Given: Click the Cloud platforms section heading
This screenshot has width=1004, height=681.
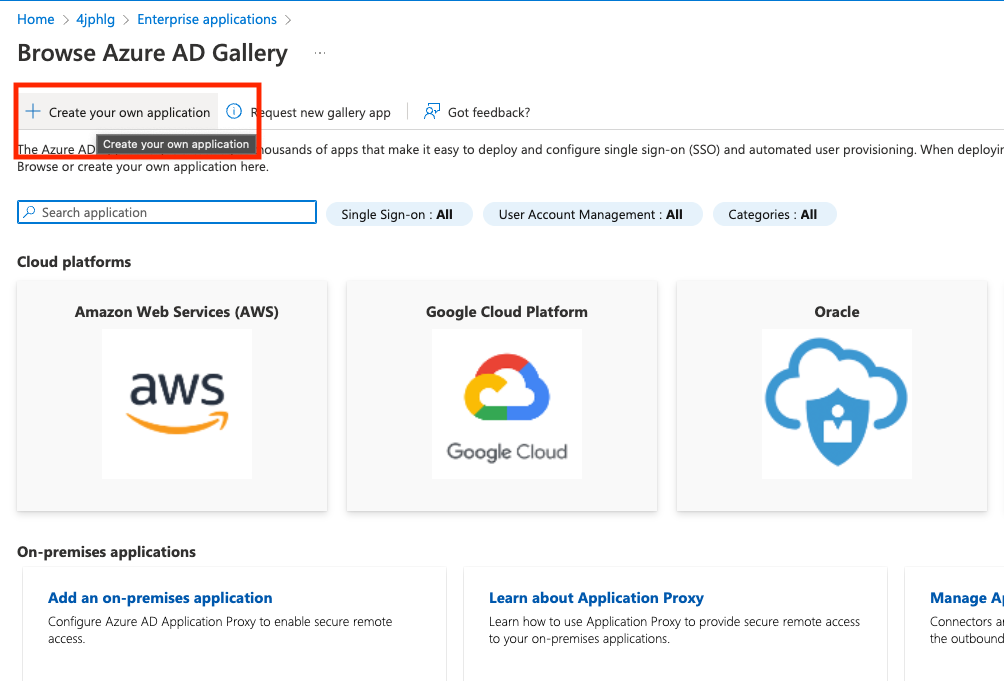Looking at the screenshot, I should pyautogui.click(x=74, y=262).
